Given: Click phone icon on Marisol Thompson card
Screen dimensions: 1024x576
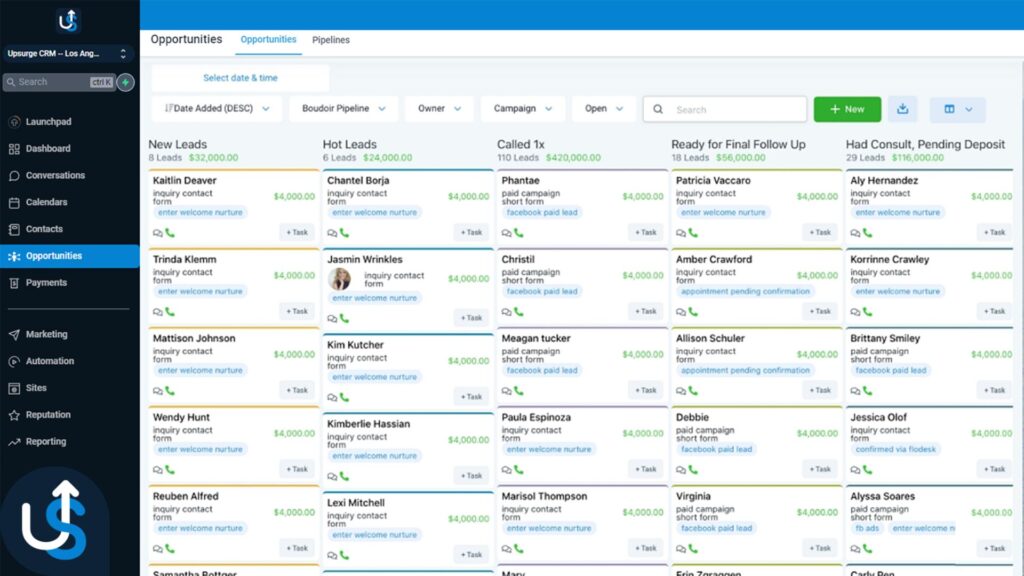Looking at the screenshot, I should coord(519,549).
